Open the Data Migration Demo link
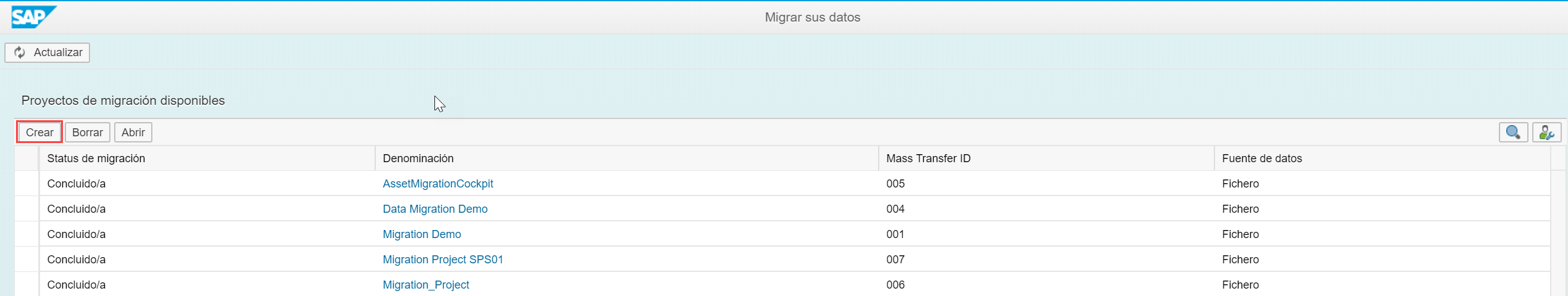 (435, 209)
